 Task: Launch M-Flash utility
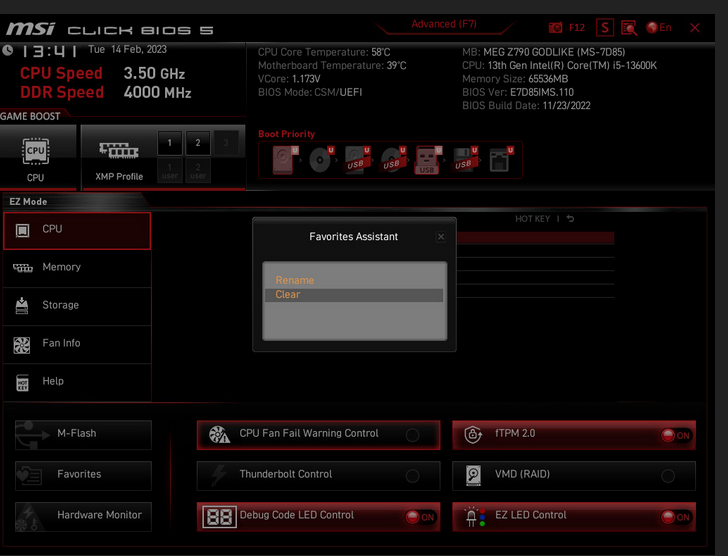83,435
